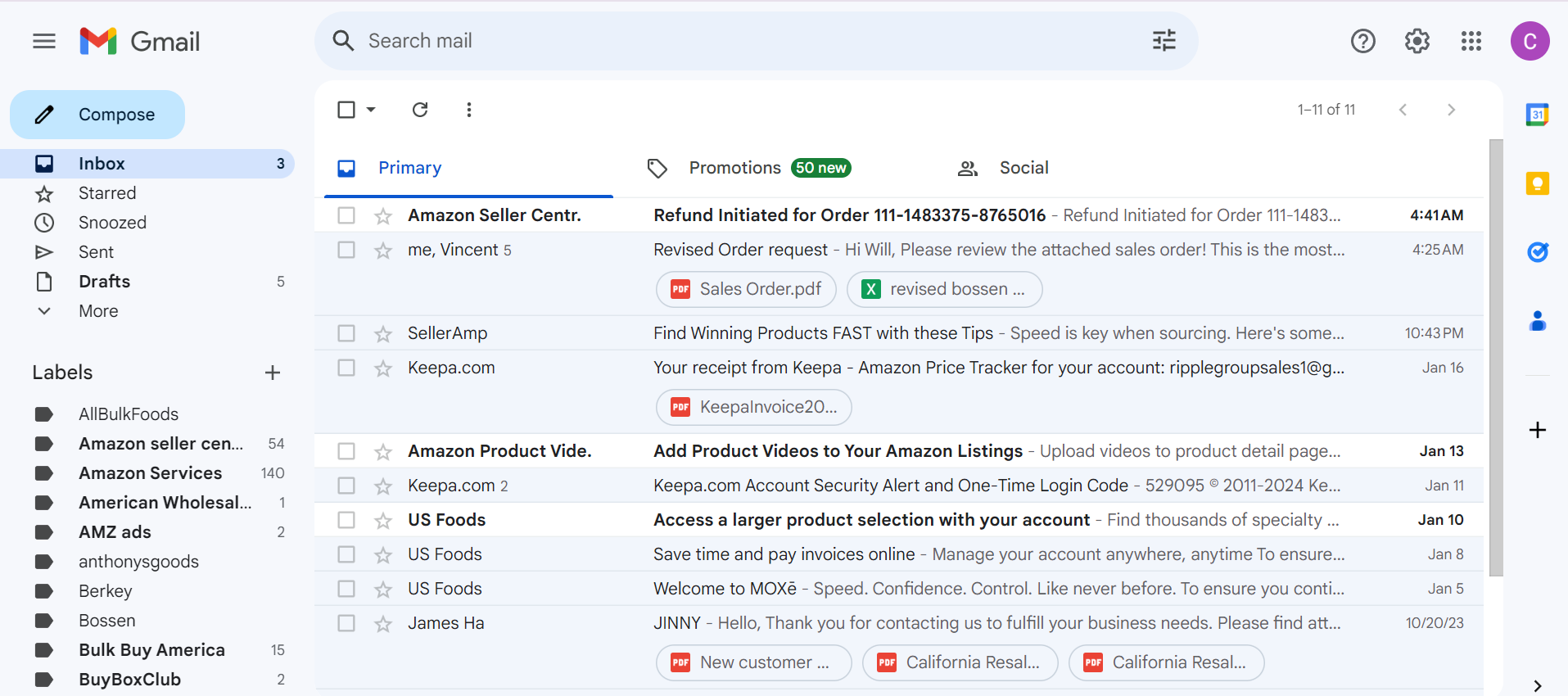Screen dimensions: 1568x696
Task: Refresh the inbox
Action: 420,110
